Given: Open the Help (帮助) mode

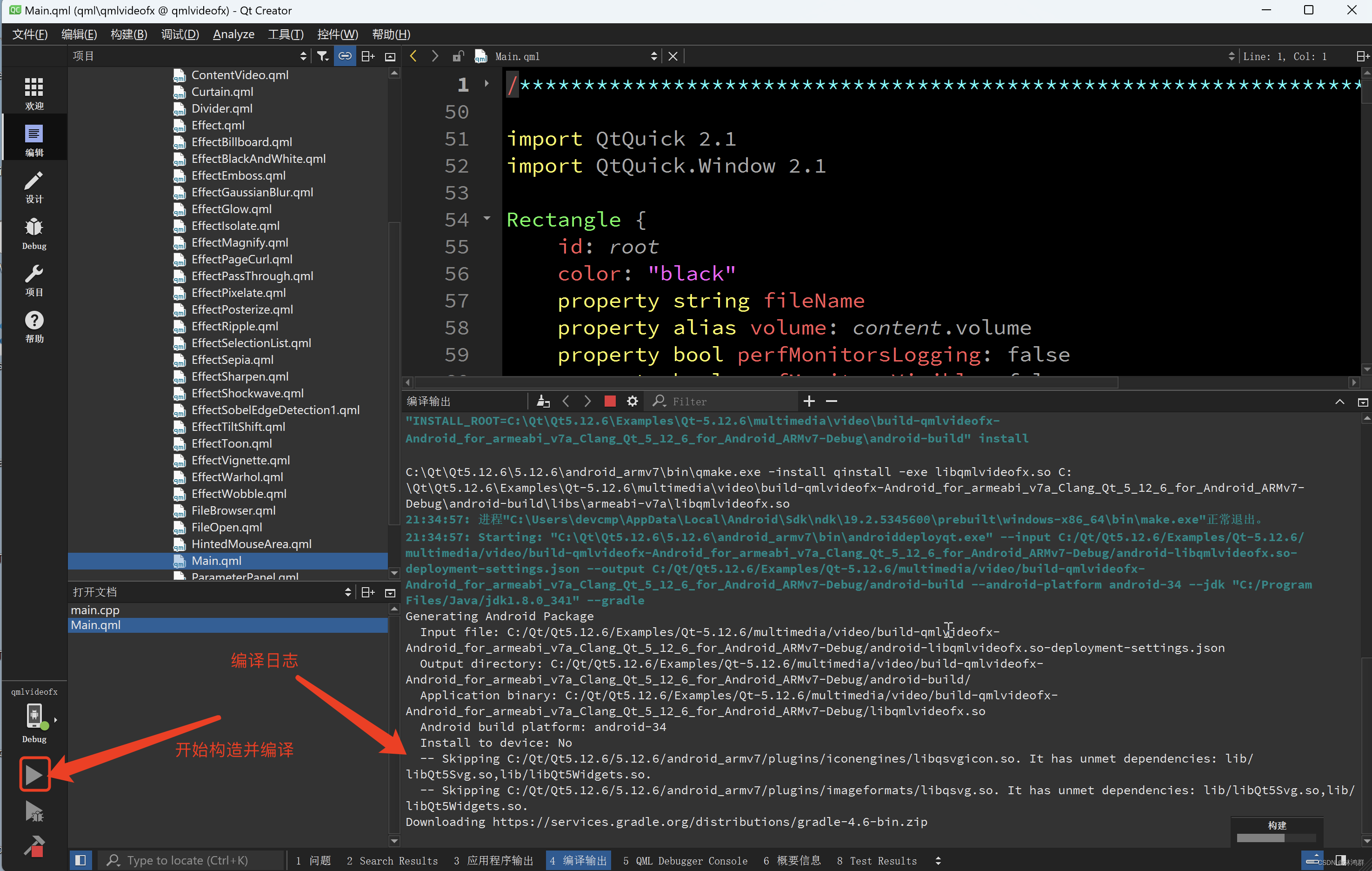Looking at the screenshot, I should (x=33, y=327).
